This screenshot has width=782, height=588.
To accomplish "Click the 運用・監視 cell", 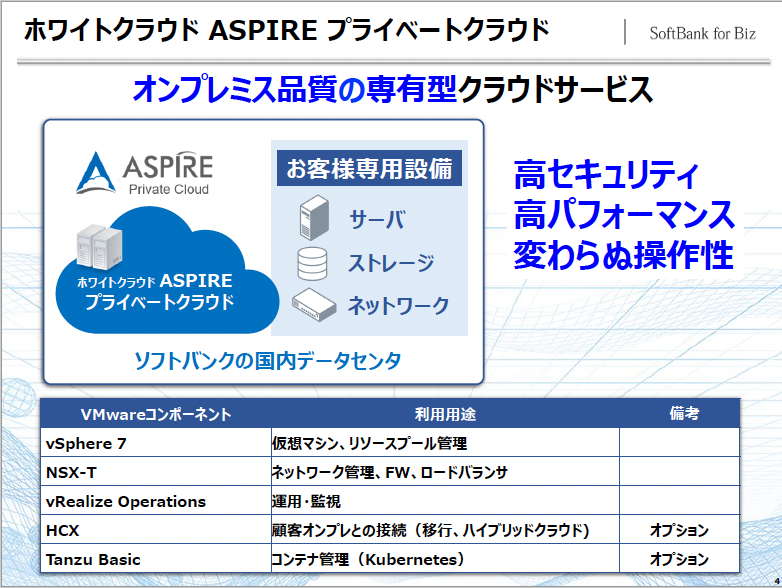I will (445, 501).
